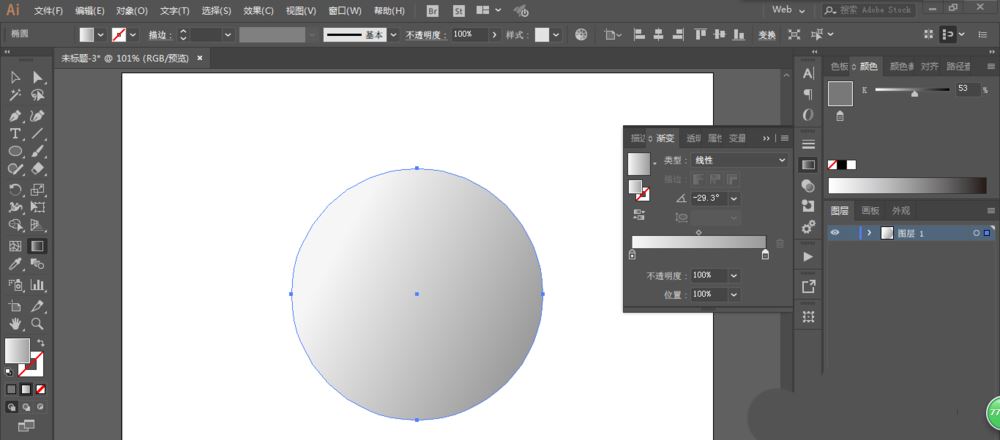Viewport: 1000px width, 440px height.
Task: Open the 效果(C) menu
Action: pyautogui.click(x=258, y=11)
